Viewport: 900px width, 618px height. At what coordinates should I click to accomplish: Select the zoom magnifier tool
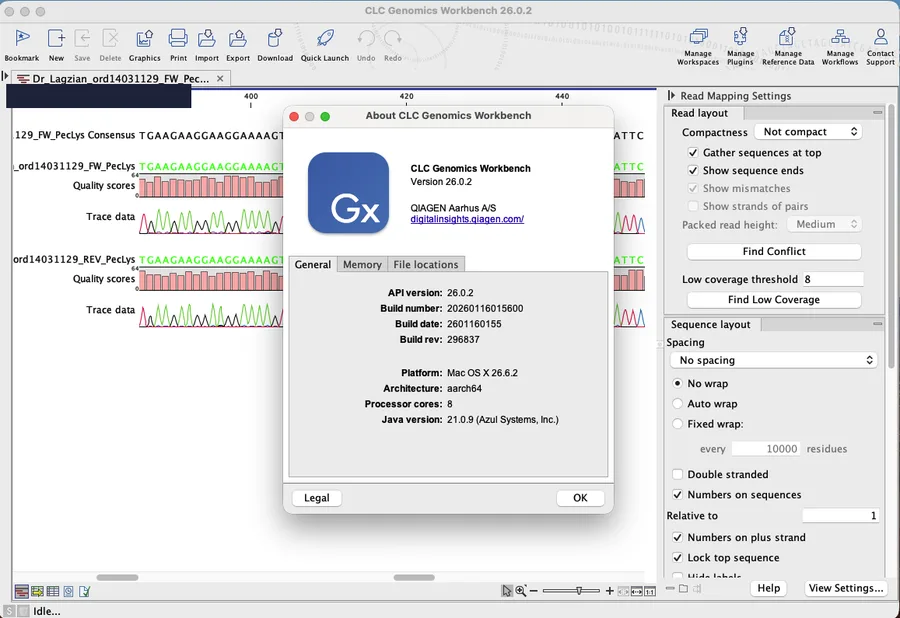[x=521, y=590]
